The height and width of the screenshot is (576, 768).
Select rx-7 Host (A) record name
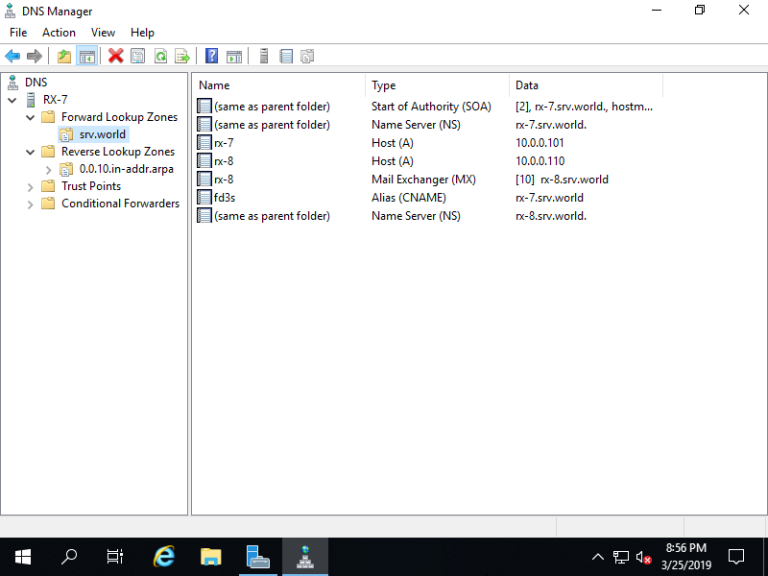[224, 143]
